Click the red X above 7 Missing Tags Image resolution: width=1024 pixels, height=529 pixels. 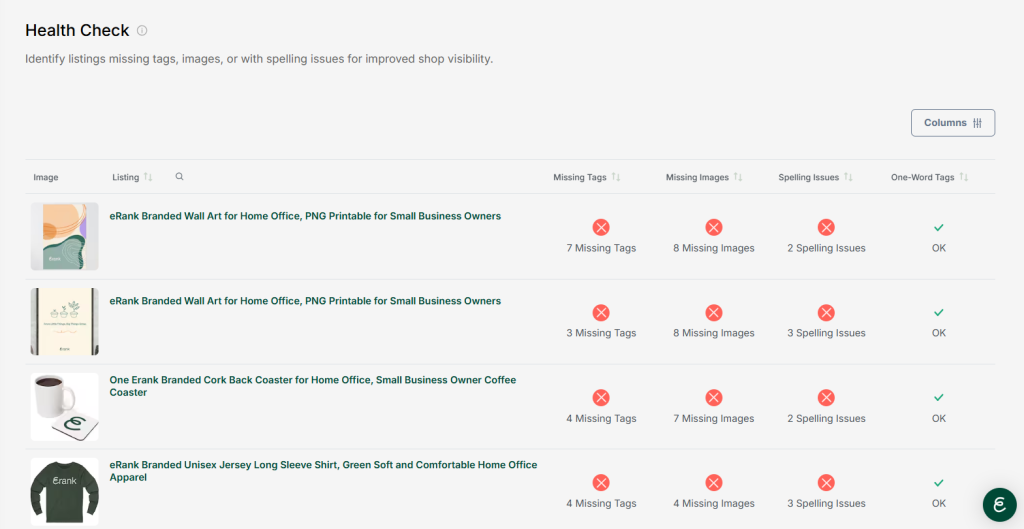[601, 228]
